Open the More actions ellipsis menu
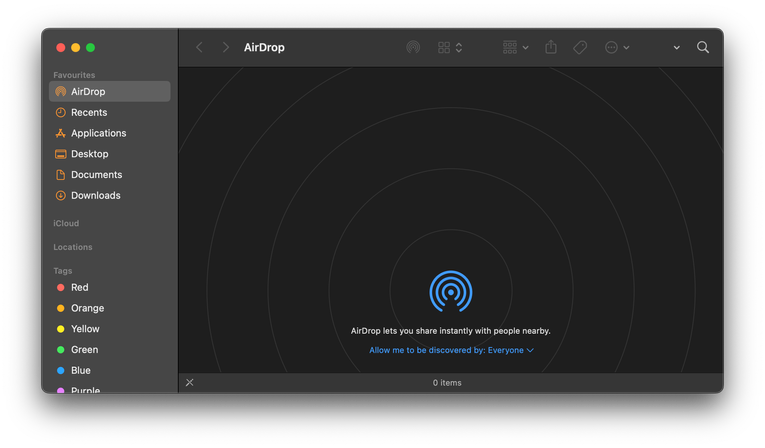Screen dimensions: 765x448 pyautogui.click(x=617, y=47)
